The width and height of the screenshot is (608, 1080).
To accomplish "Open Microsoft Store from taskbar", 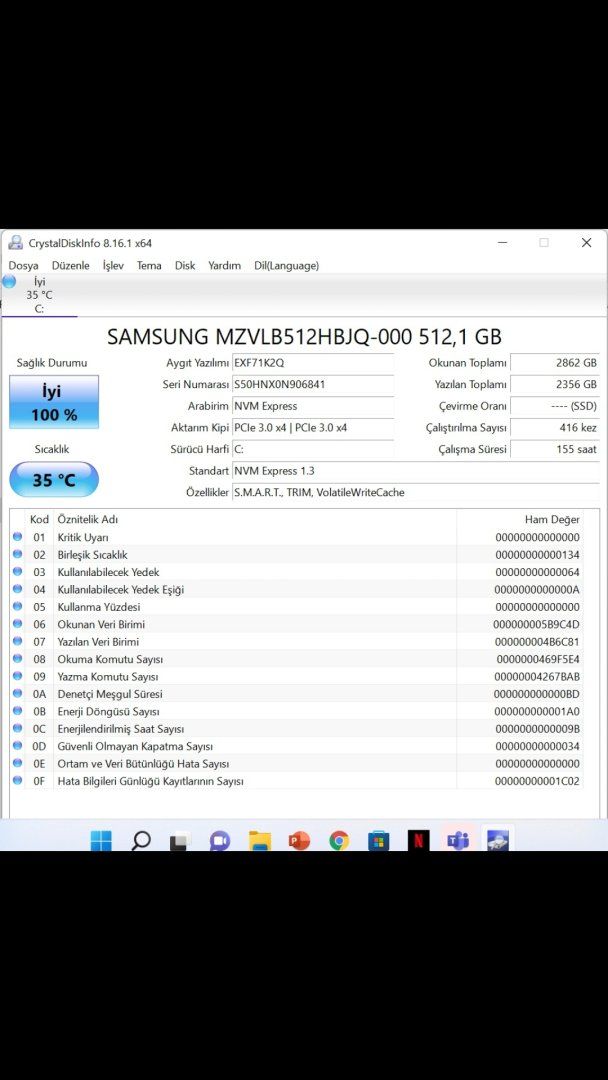I will (378, 840).
